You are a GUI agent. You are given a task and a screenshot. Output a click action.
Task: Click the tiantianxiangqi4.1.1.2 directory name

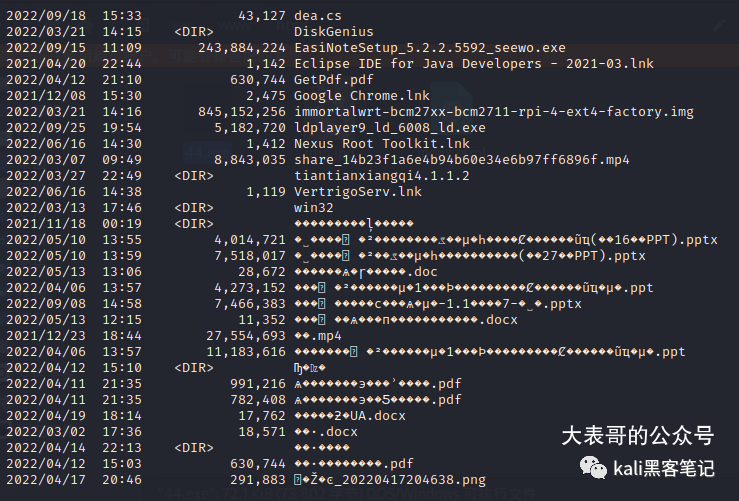tap(382, 176)
